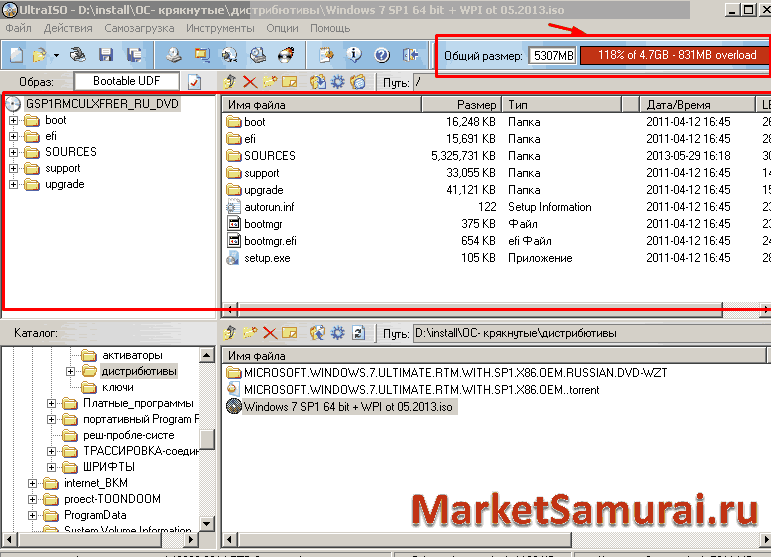Open the Опции menu
771x557 pixels.
coord(282,28)
